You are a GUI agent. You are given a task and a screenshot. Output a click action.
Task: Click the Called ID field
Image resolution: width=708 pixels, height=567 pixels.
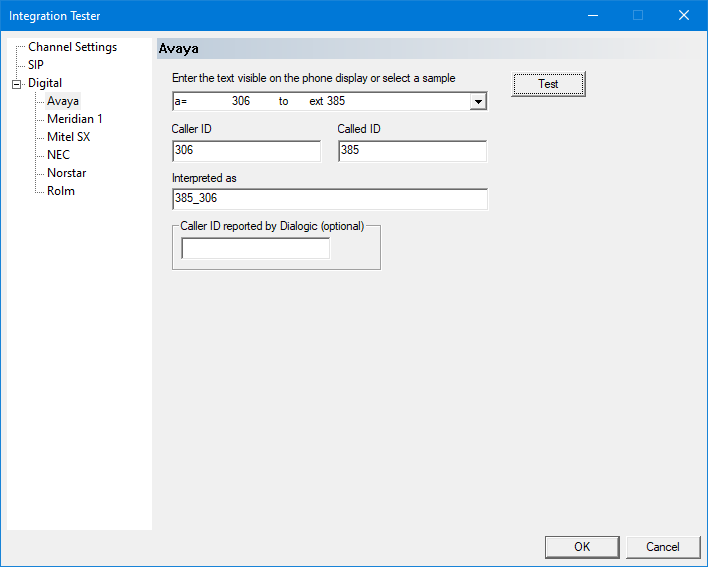(x=412, y=151)
